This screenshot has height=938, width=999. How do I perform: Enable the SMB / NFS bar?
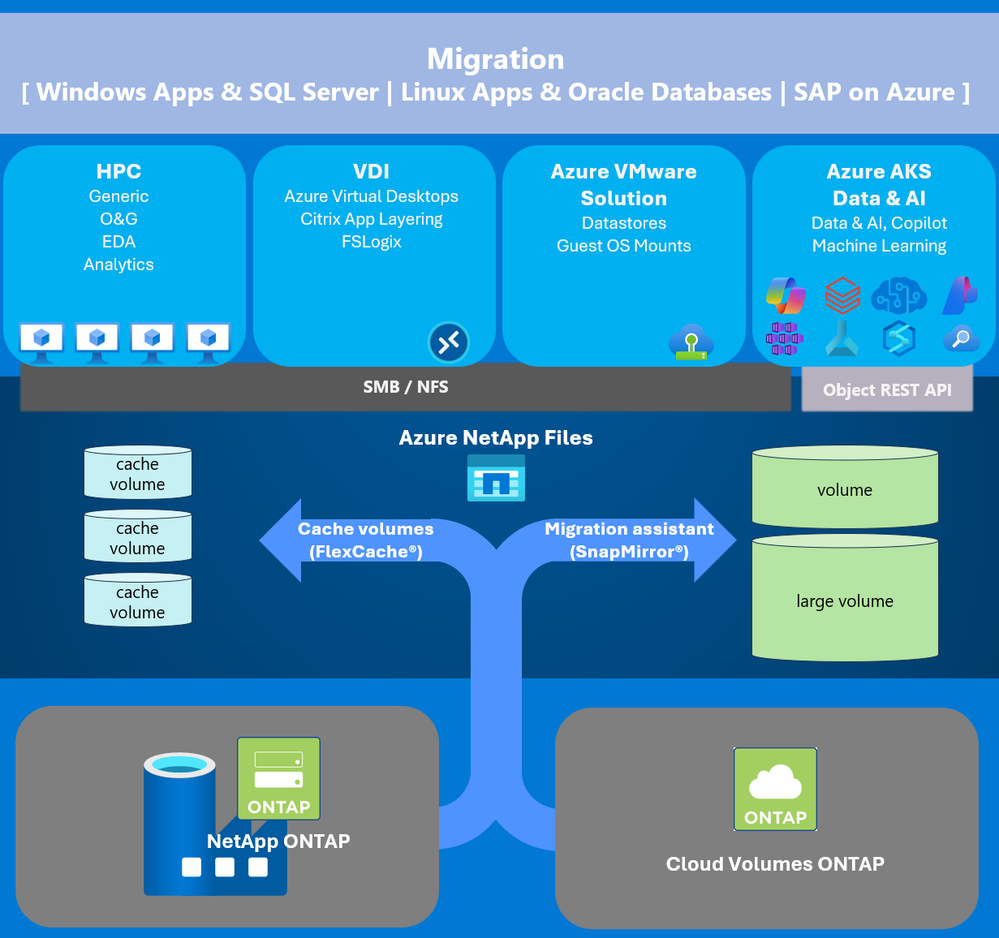click(x=406, y=386)
